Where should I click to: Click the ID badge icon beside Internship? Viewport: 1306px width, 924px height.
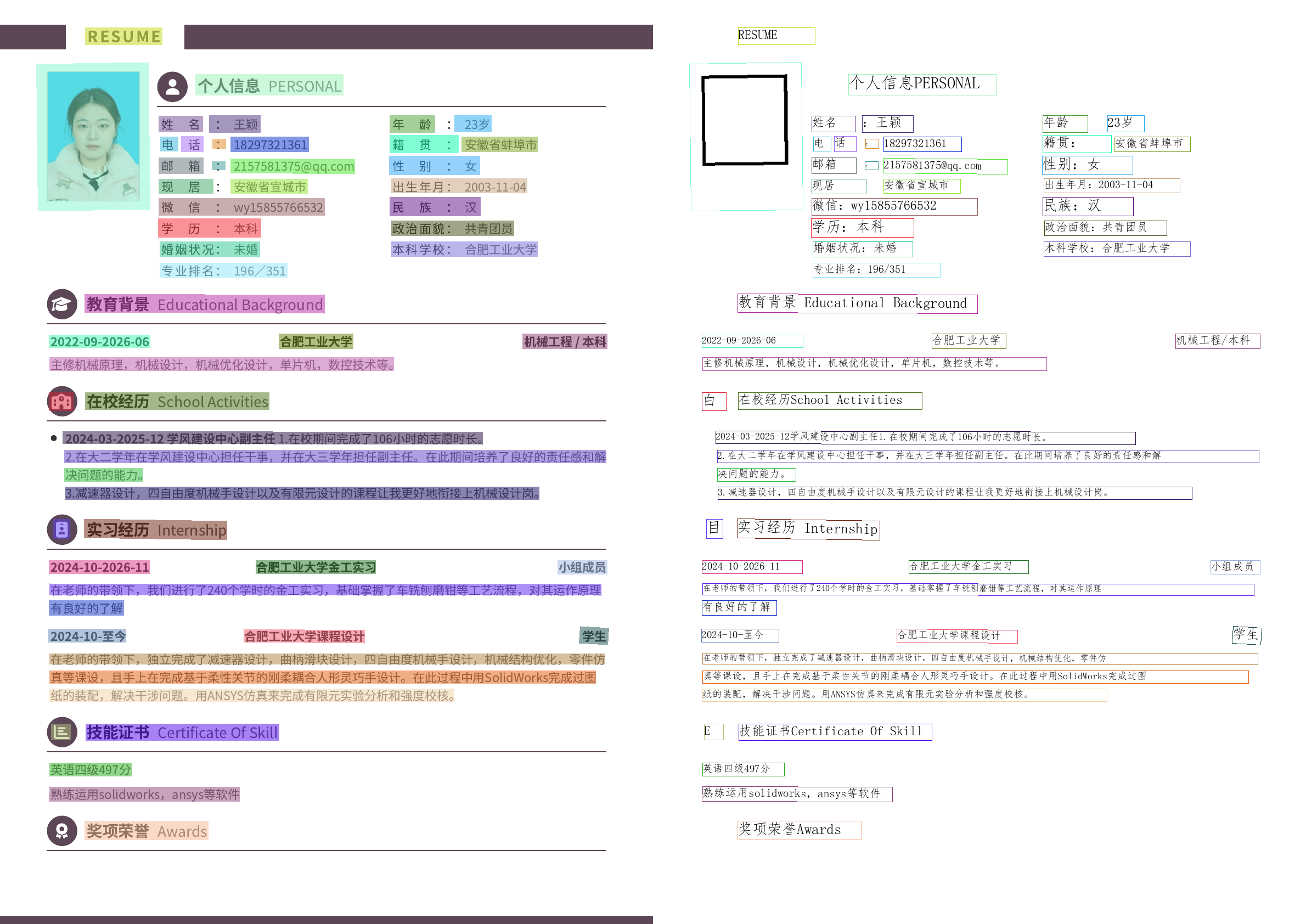(x=62, y=529)
